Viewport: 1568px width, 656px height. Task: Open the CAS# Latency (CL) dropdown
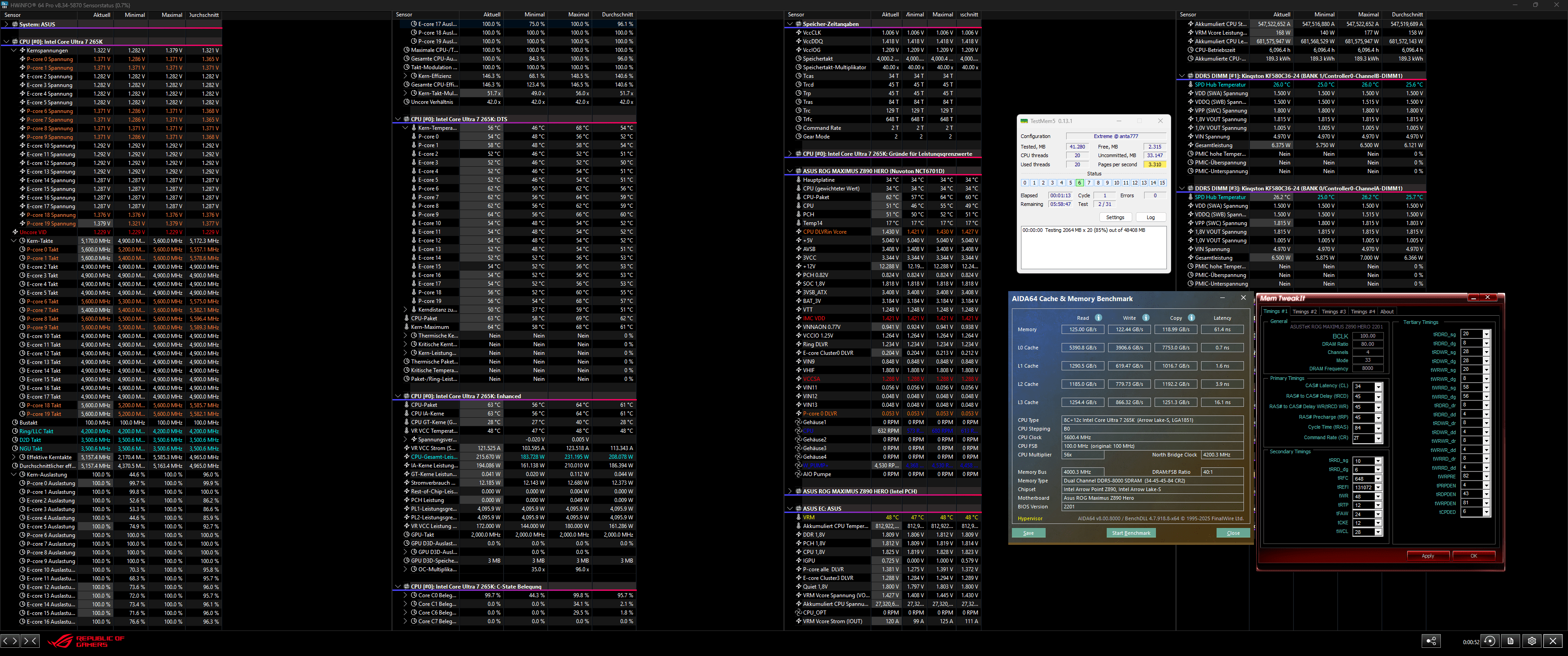click(1378, 387)
